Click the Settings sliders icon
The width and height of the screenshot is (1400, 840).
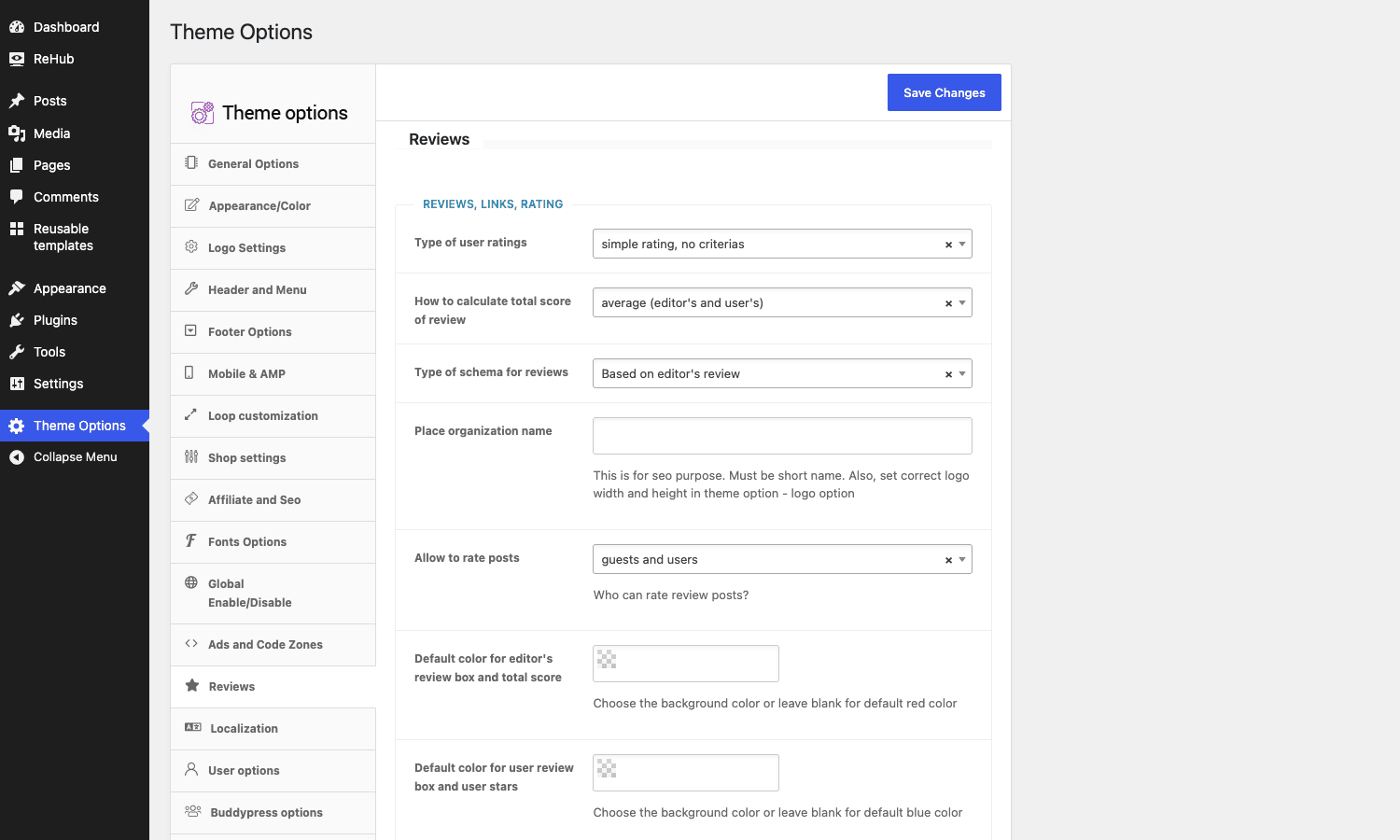click(17, 384)
